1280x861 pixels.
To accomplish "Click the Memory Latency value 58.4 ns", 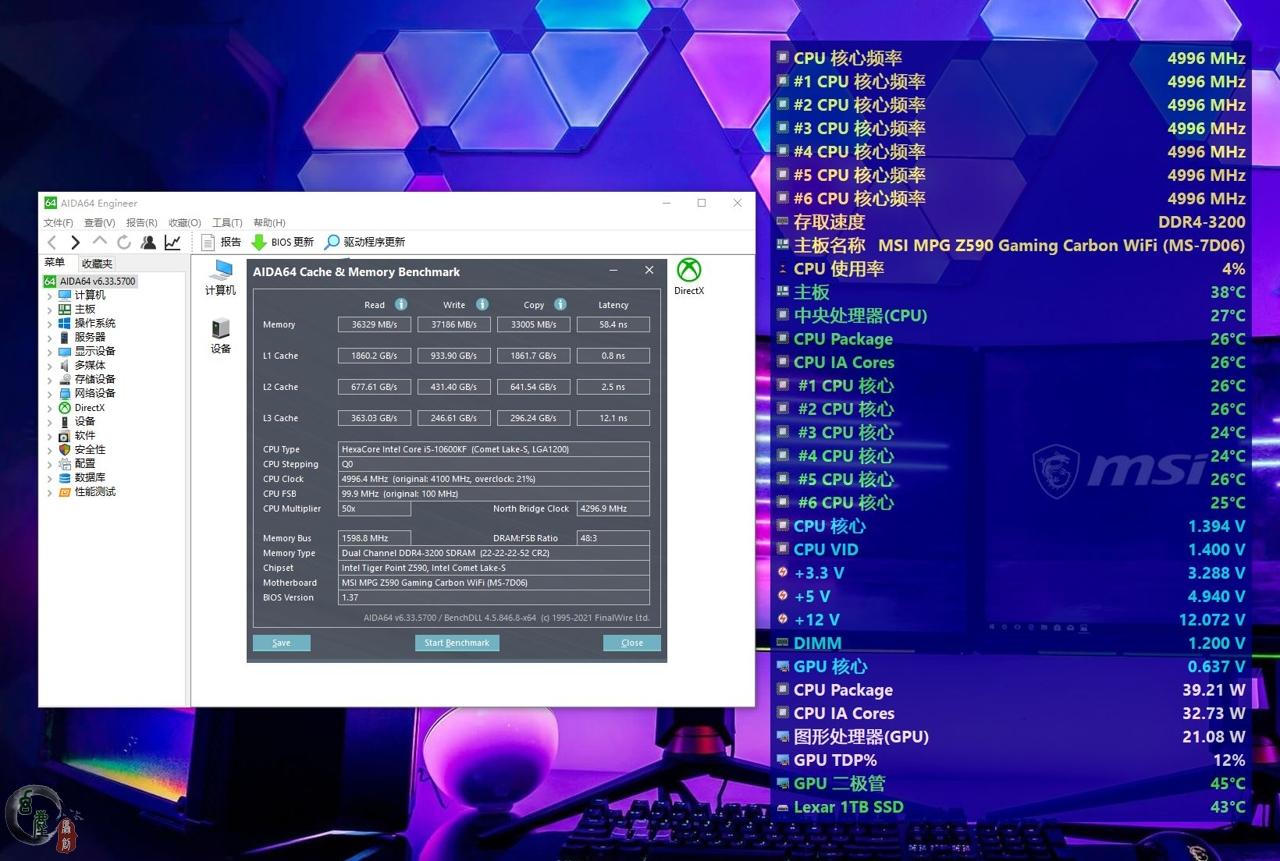I will pos(613,324).
